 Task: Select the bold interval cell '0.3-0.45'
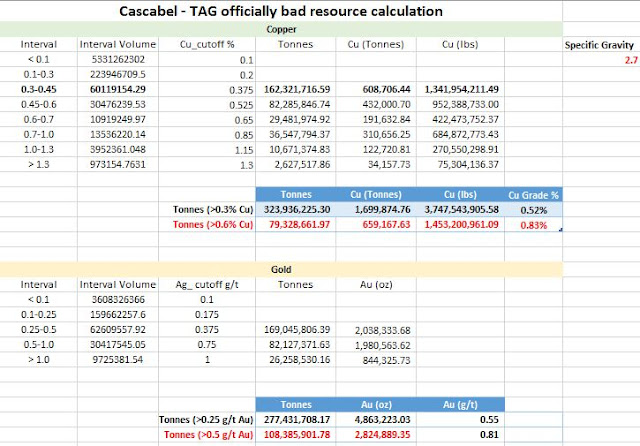coord(38,89)
